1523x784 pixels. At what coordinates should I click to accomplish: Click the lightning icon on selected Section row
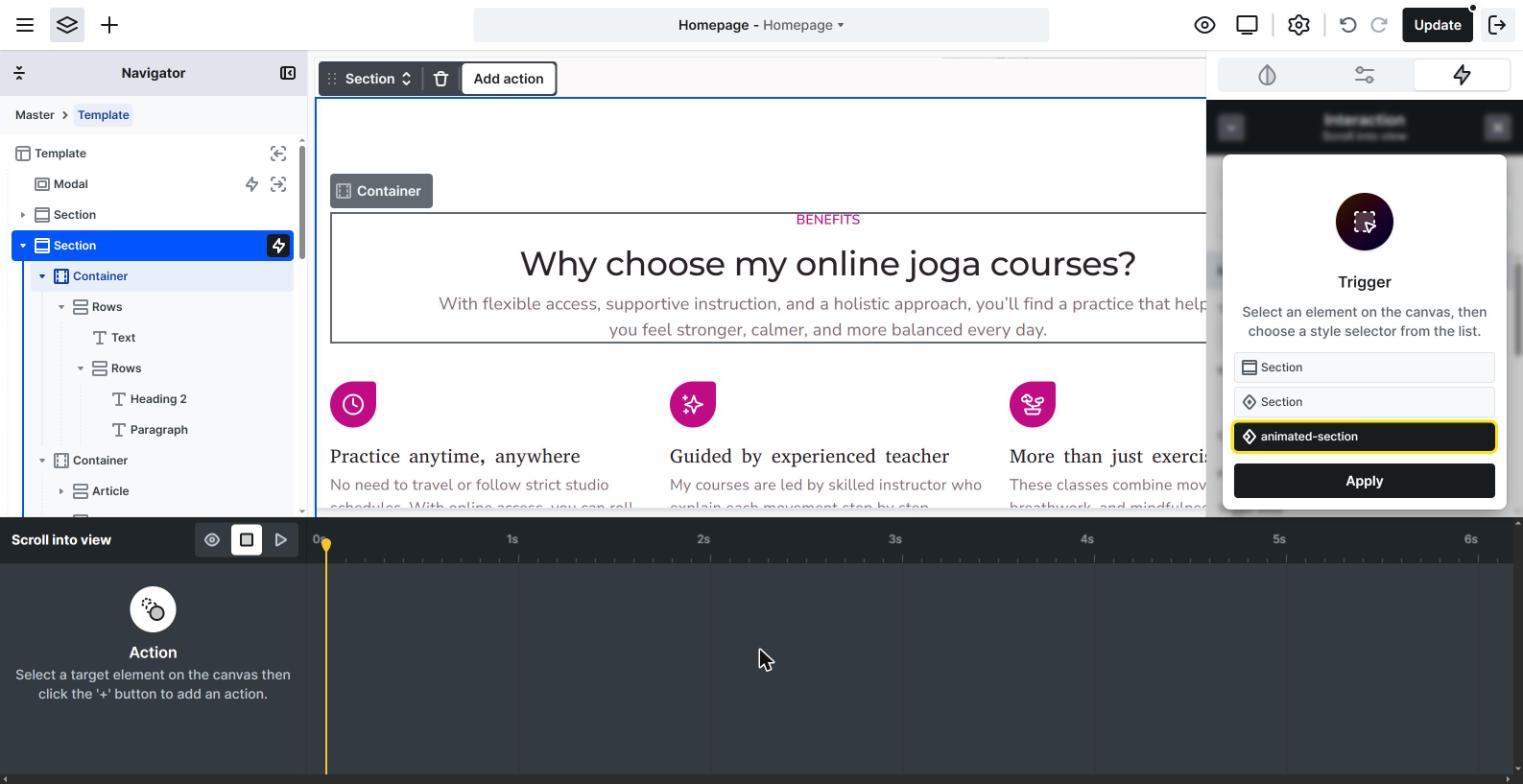point(278,246)
